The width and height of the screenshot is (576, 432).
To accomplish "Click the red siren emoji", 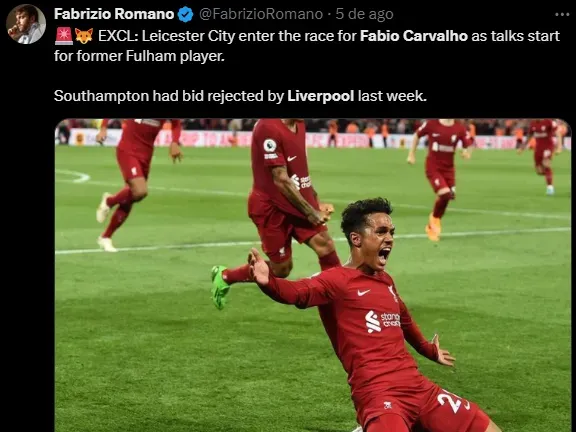I will pos(64,36).
